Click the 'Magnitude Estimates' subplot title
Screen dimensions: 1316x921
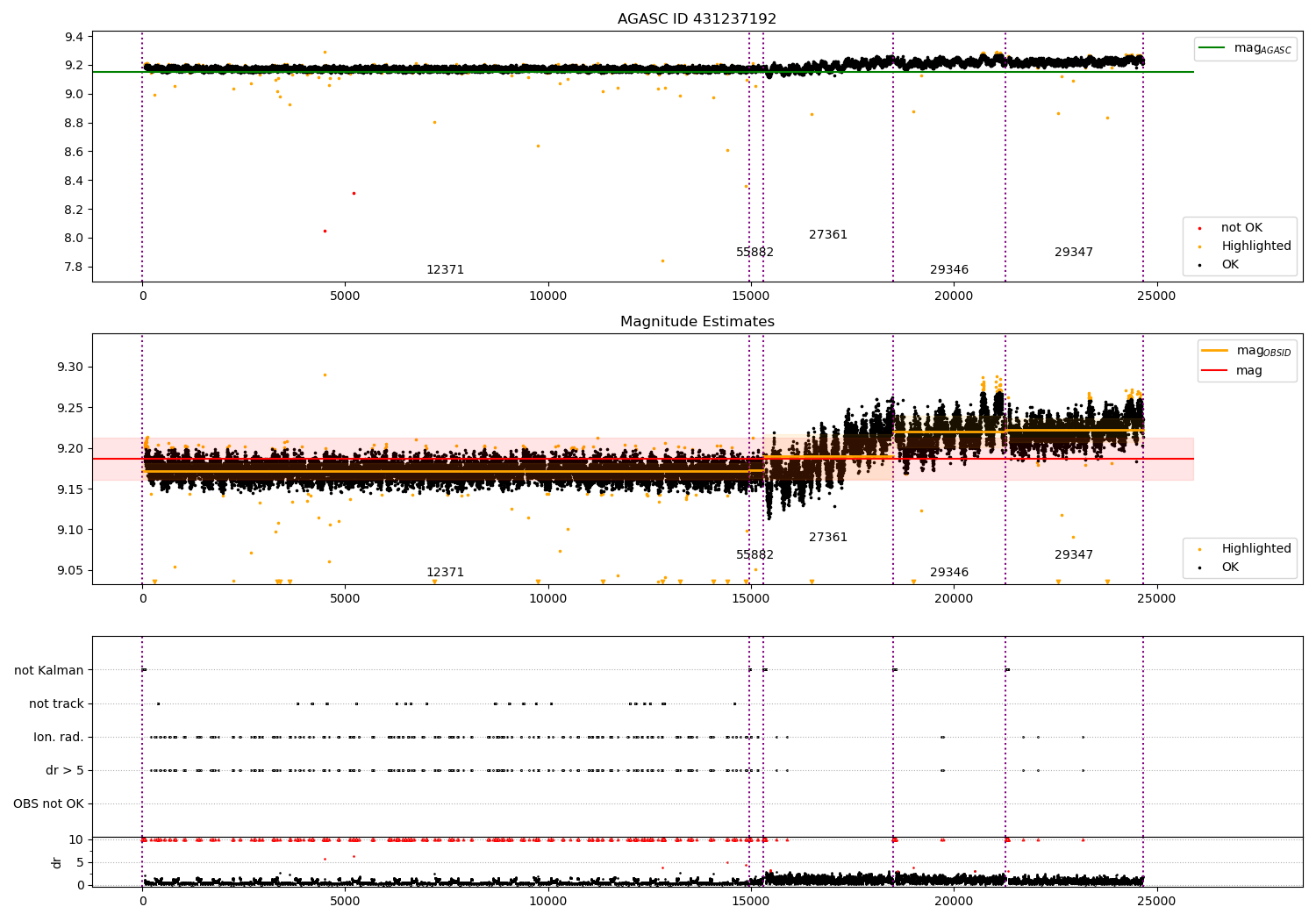point(697,322)
